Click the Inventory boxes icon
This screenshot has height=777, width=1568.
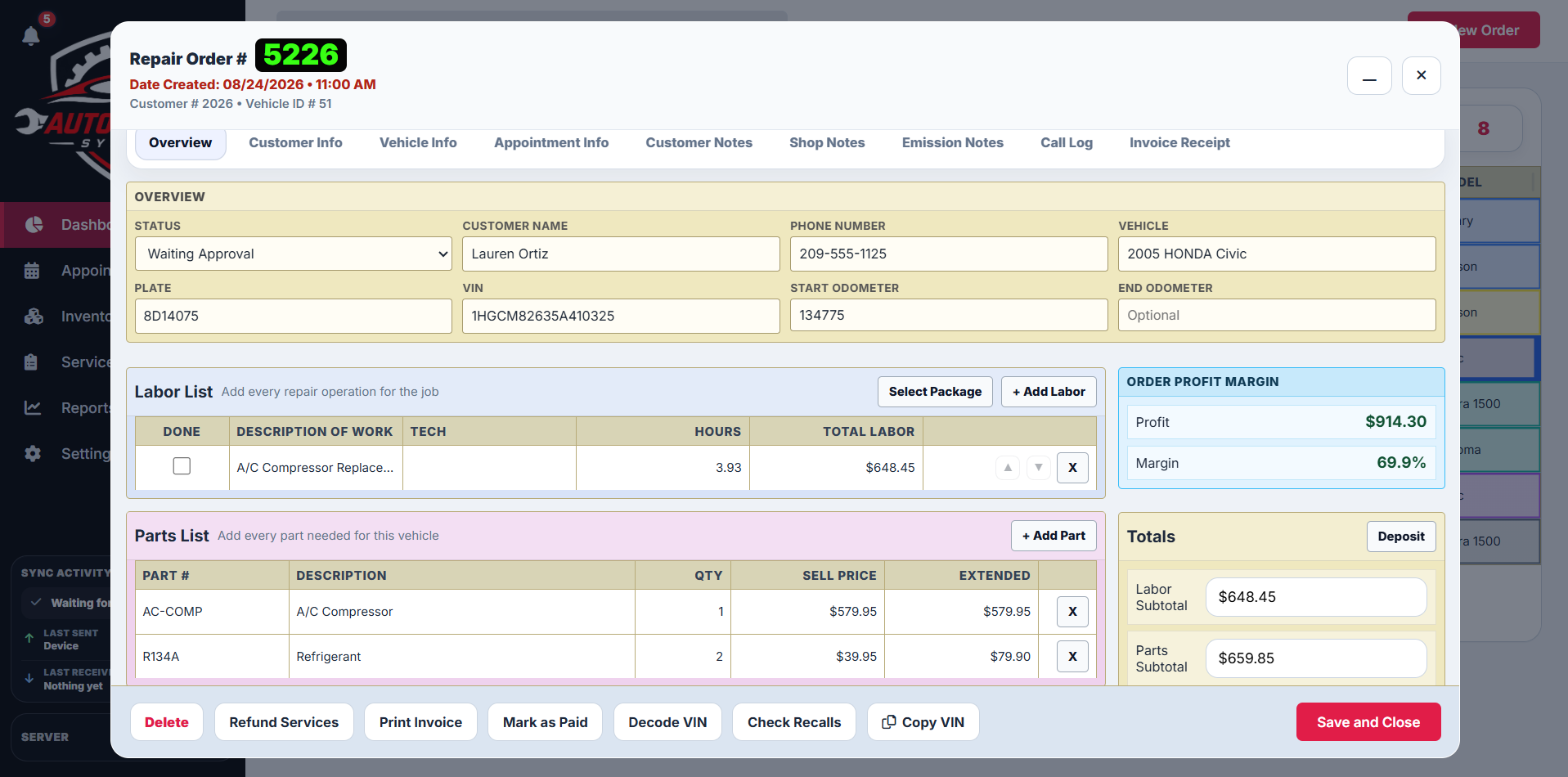pyautogui.click(x=34, y=317)
